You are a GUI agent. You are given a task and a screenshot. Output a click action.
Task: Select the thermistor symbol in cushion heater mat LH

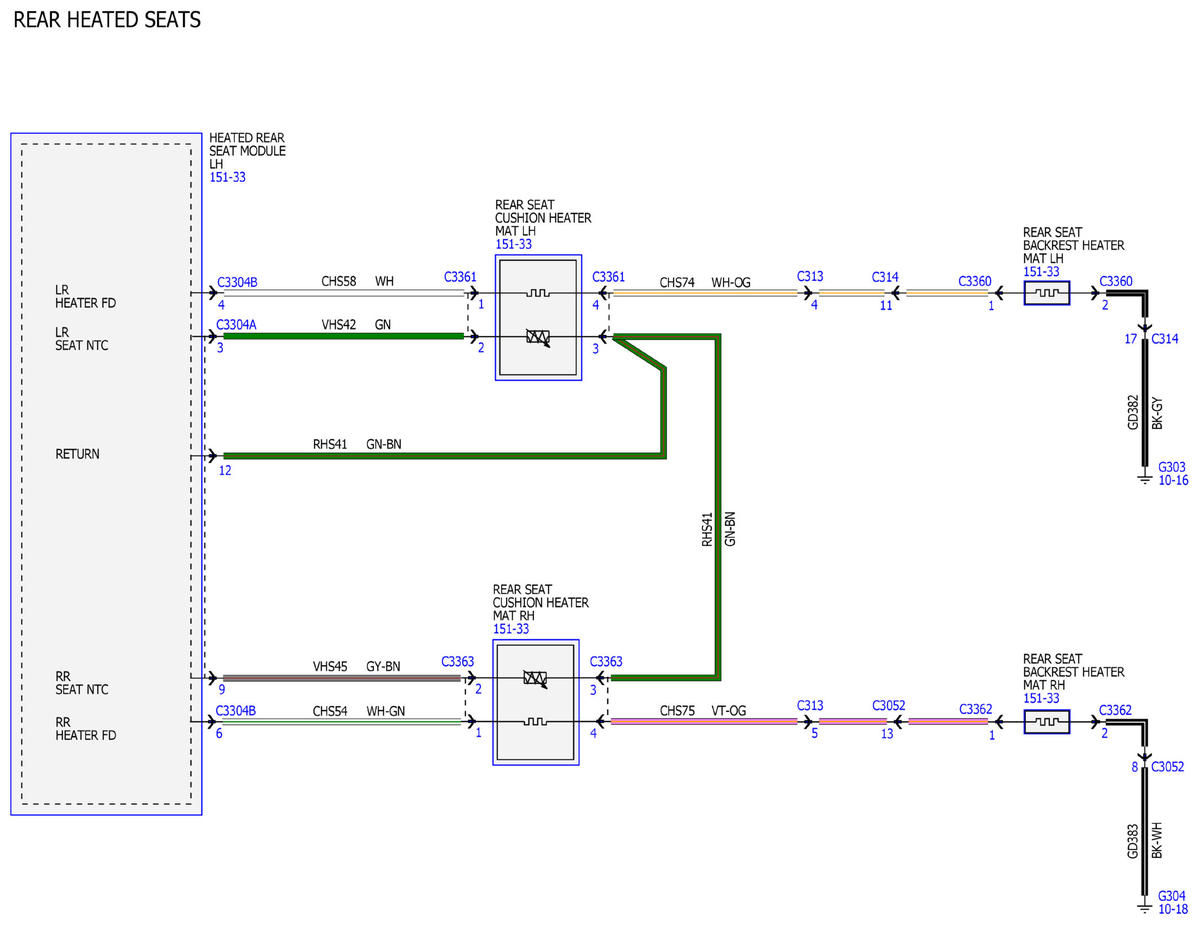pyautogui.click(x=537, y=338)
